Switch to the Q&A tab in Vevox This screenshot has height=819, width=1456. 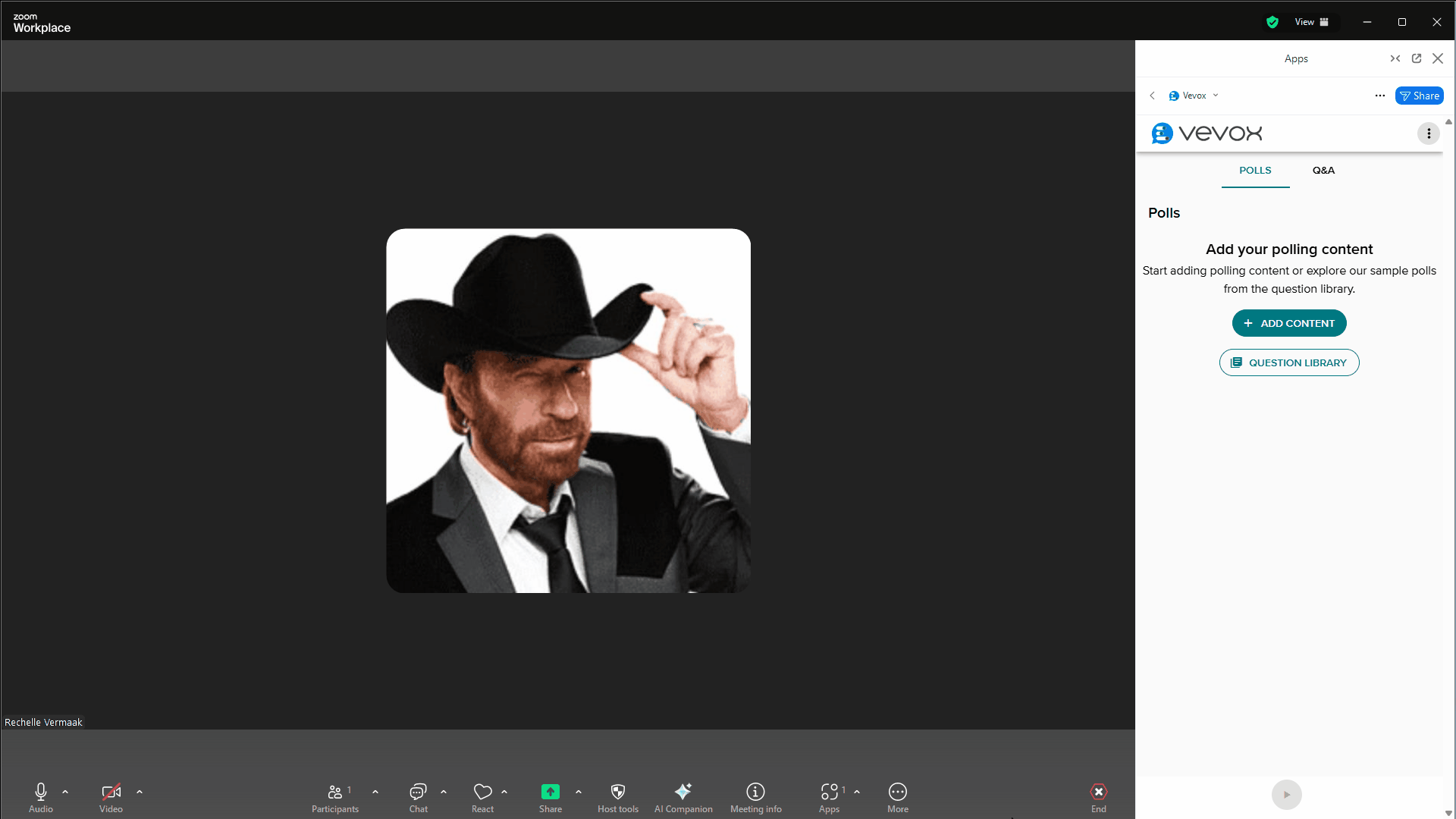(x=1323, y=170)
